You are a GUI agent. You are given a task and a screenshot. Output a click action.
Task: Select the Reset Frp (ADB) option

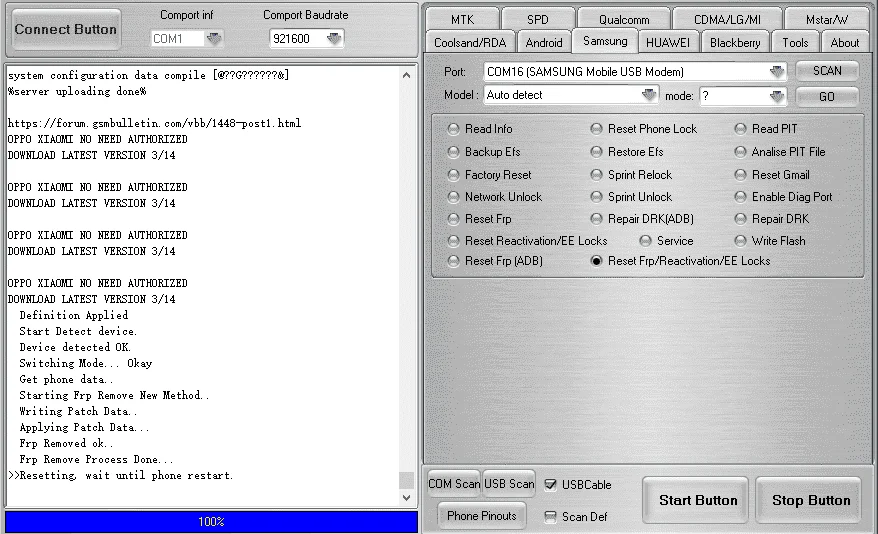tap(495, 261)
